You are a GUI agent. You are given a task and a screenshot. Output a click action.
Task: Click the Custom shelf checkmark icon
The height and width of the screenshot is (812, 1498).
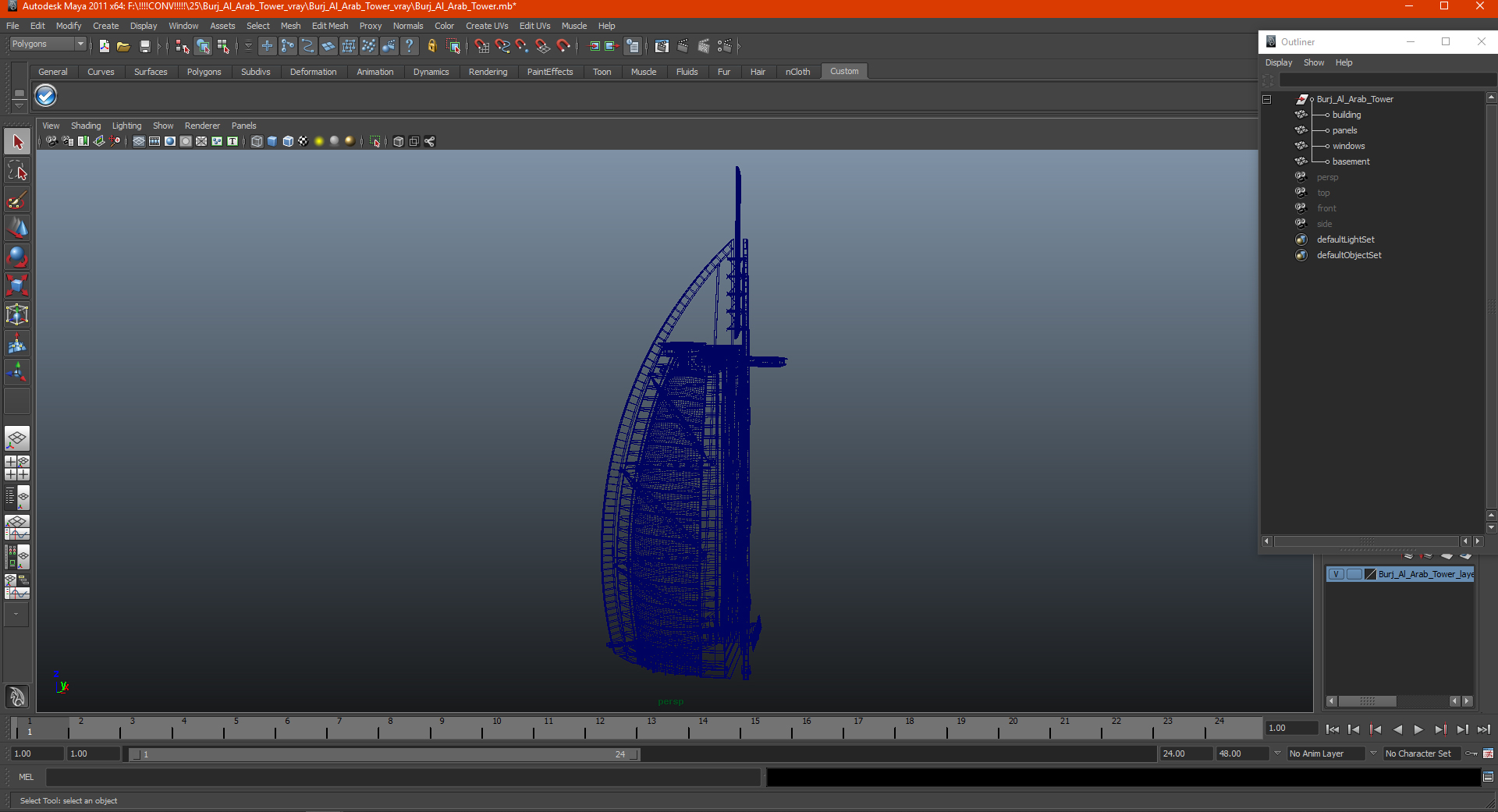click(46, 96)
